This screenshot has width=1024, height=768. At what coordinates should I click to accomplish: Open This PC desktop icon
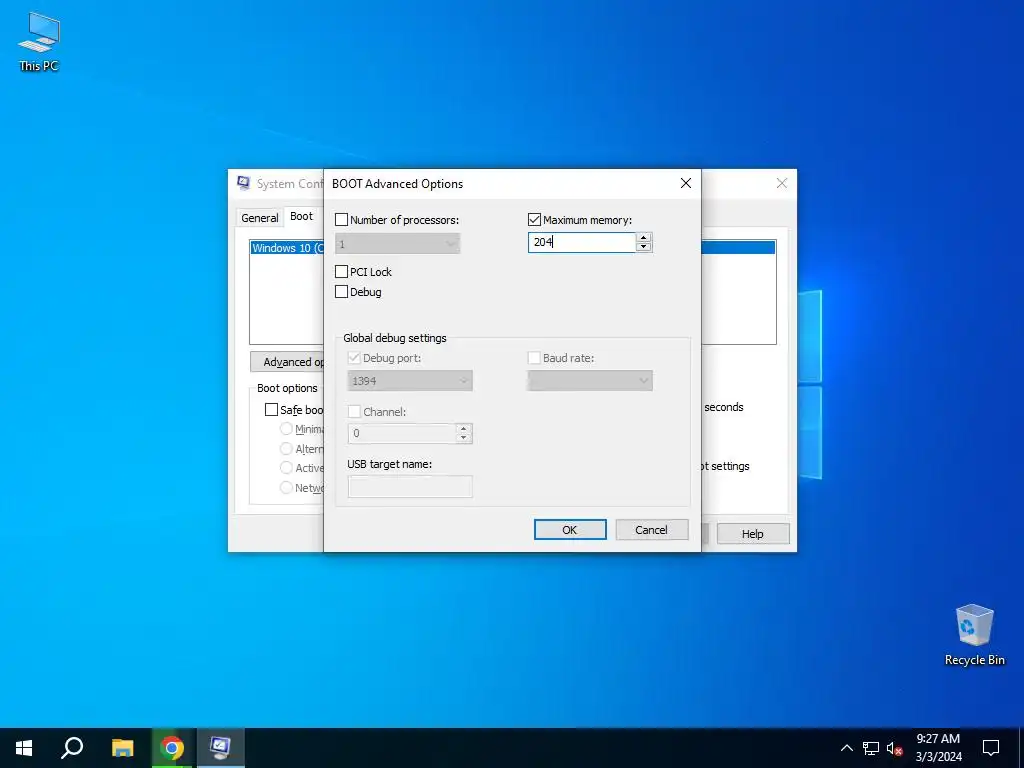pyautogui.click(x=39, y=42)
